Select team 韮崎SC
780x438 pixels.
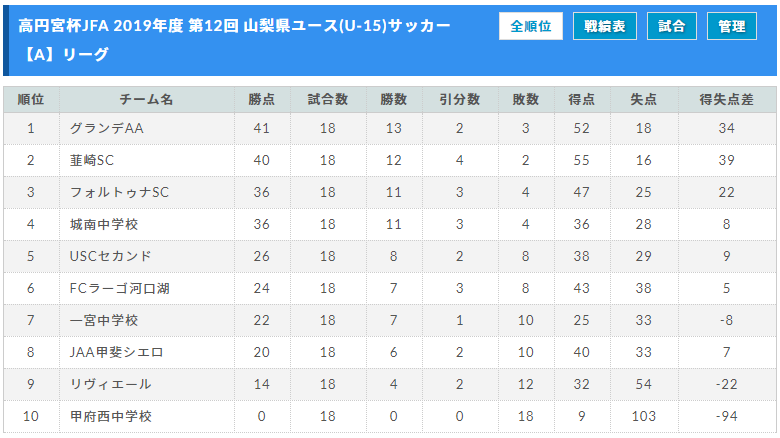click(x=92, y=160)
